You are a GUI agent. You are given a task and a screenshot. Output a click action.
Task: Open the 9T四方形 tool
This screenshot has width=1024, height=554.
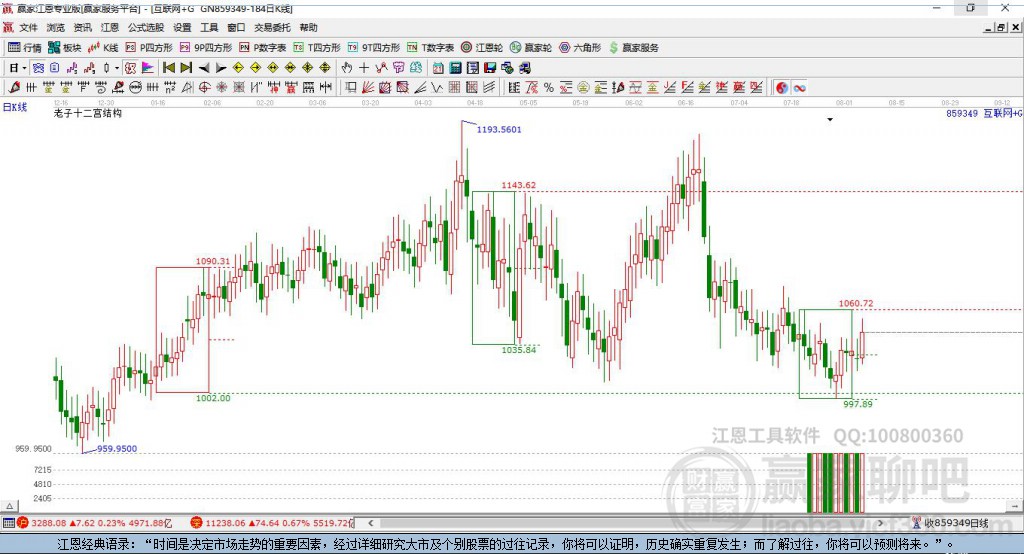point(374,48)
